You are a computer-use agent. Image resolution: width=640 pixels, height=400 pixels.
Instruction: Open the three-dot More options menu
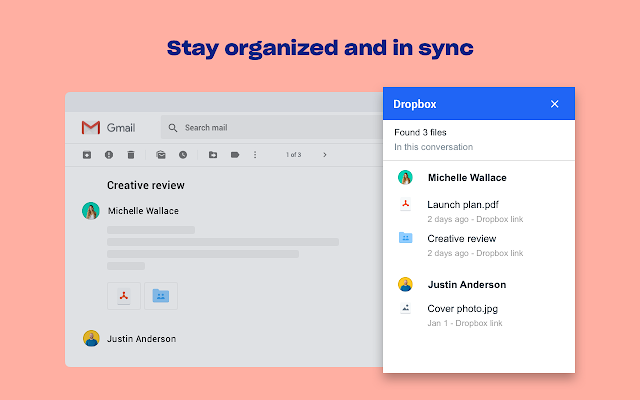255,155
